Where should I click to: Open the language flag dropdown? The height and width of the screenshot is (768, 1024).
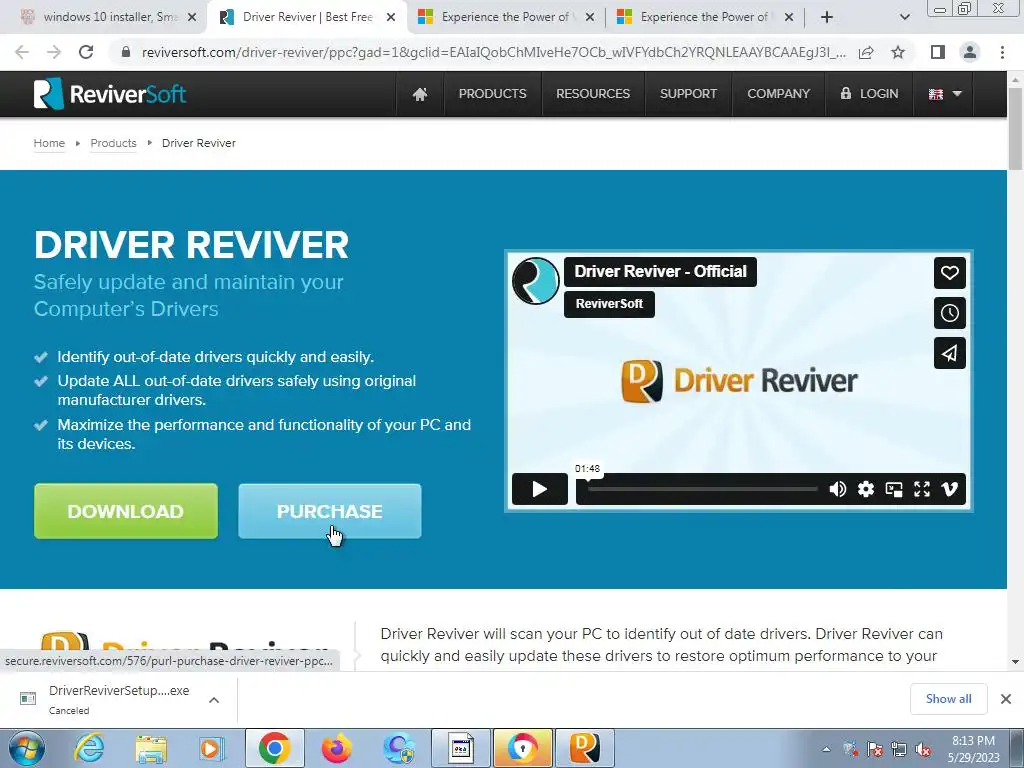(945, 94)
